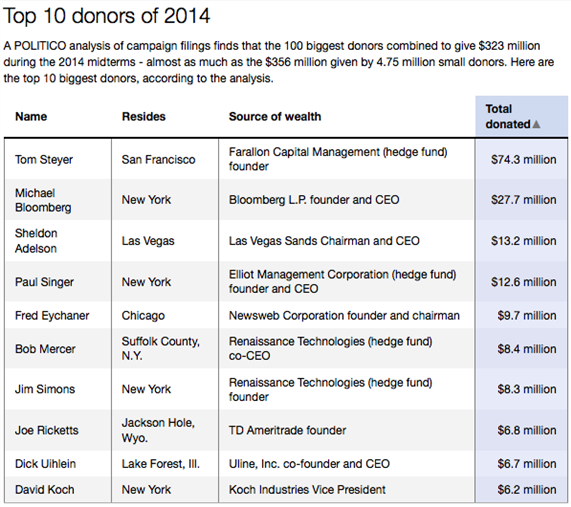Sort table by Name column header
Screen dimensions: 571x507
[x=31, y=117]
